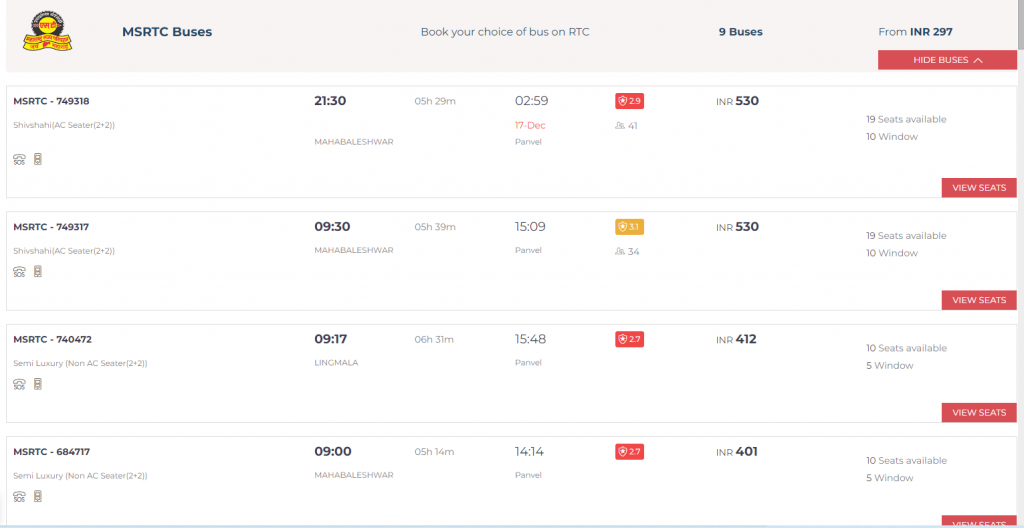The image size is (1024, 528).
Task: Select bus name MSRTC - 740472
Action: tap(52, 339)
